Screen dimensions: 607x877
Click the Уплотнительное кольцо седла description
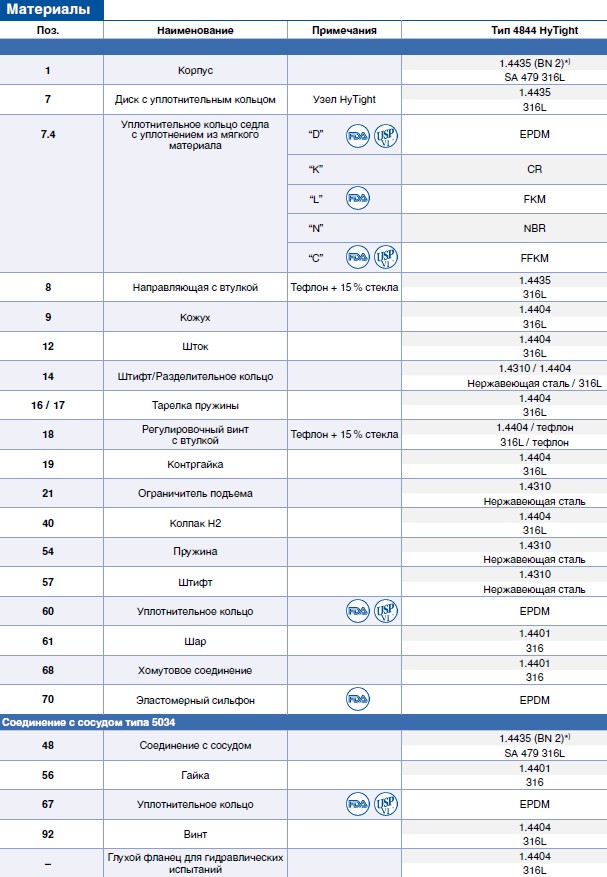pos(195,135)
